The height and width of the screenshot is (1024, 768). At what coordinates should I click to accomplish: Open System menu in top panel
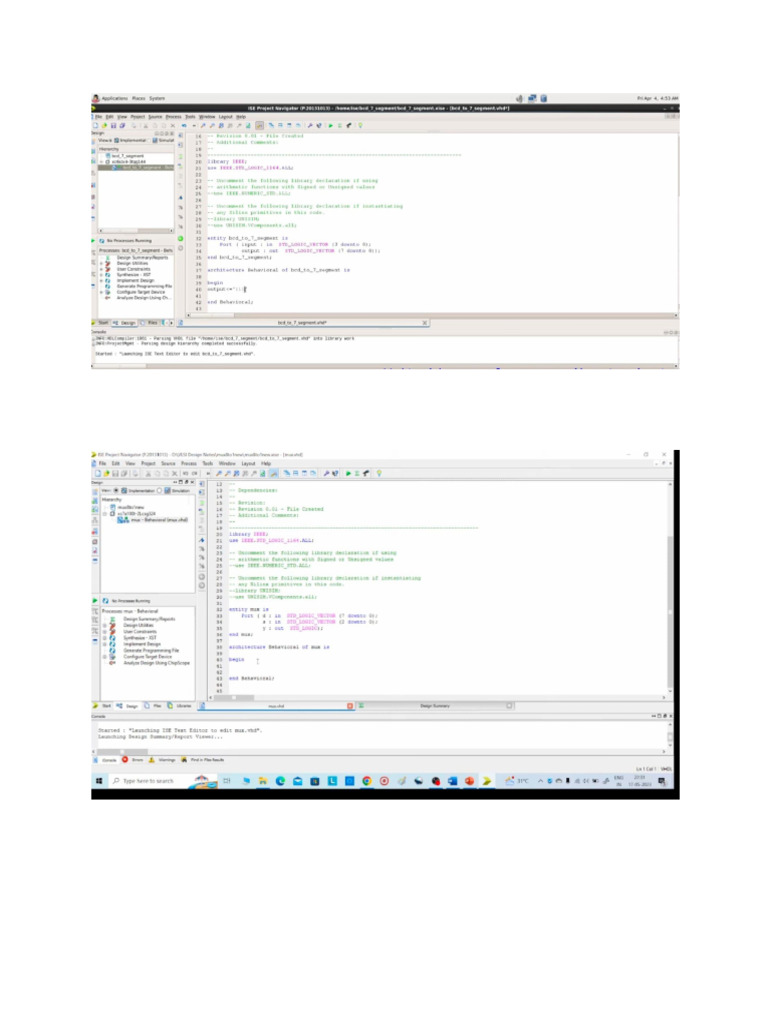point(157,98)
